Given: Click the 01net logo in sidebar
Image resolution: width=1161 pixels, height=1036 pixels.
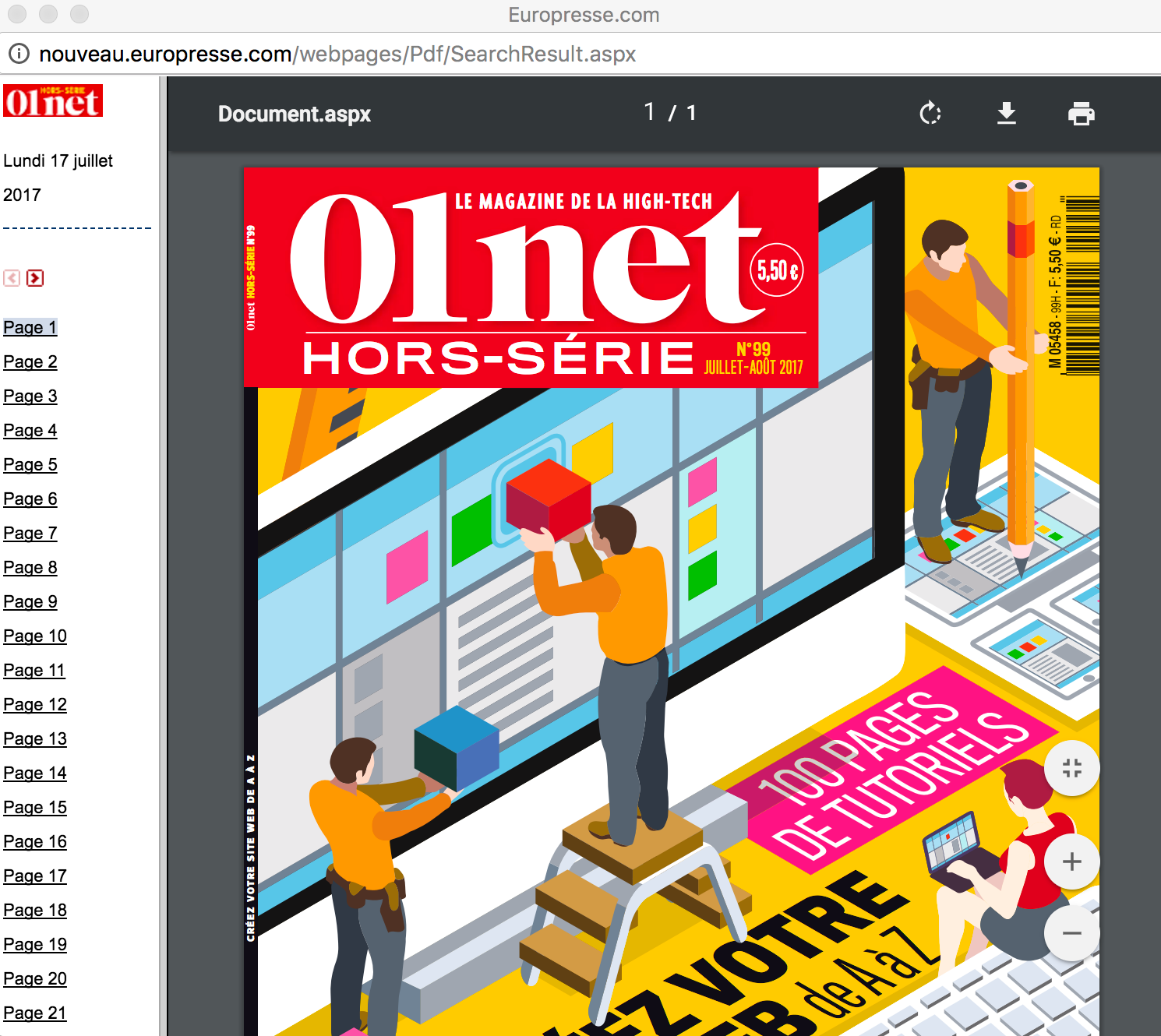Looking at the screenshot, I should click(53, 100).
